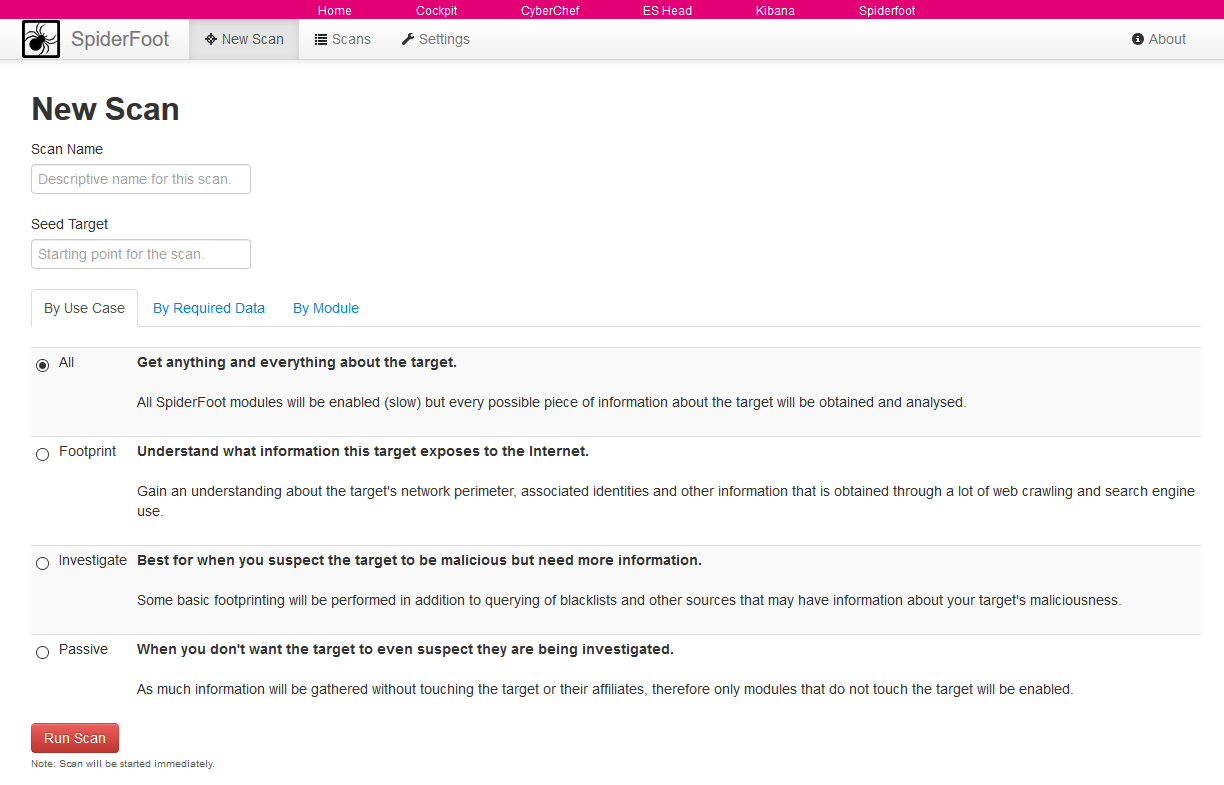Open the New Scan navbar item

(244, 39)
